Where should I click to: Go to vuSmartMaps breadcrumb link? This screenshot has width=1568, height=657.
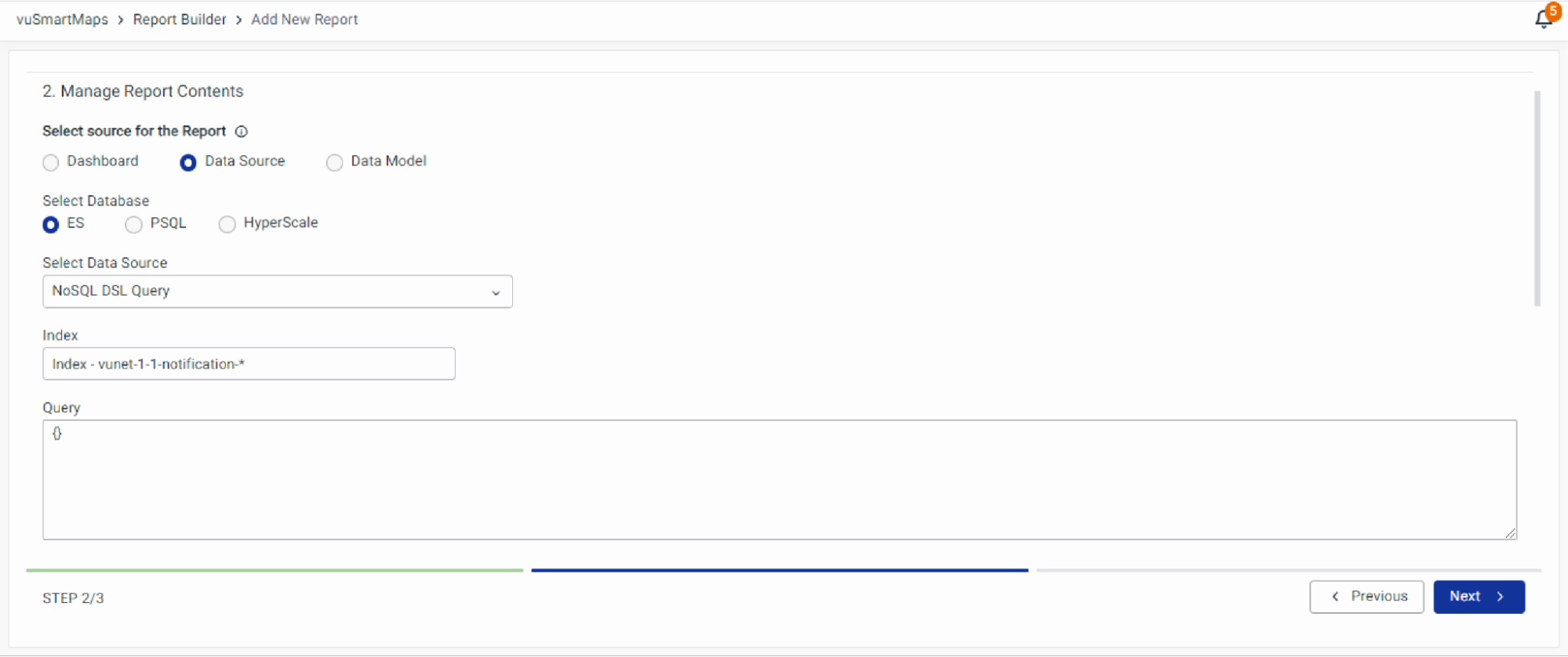63,20
